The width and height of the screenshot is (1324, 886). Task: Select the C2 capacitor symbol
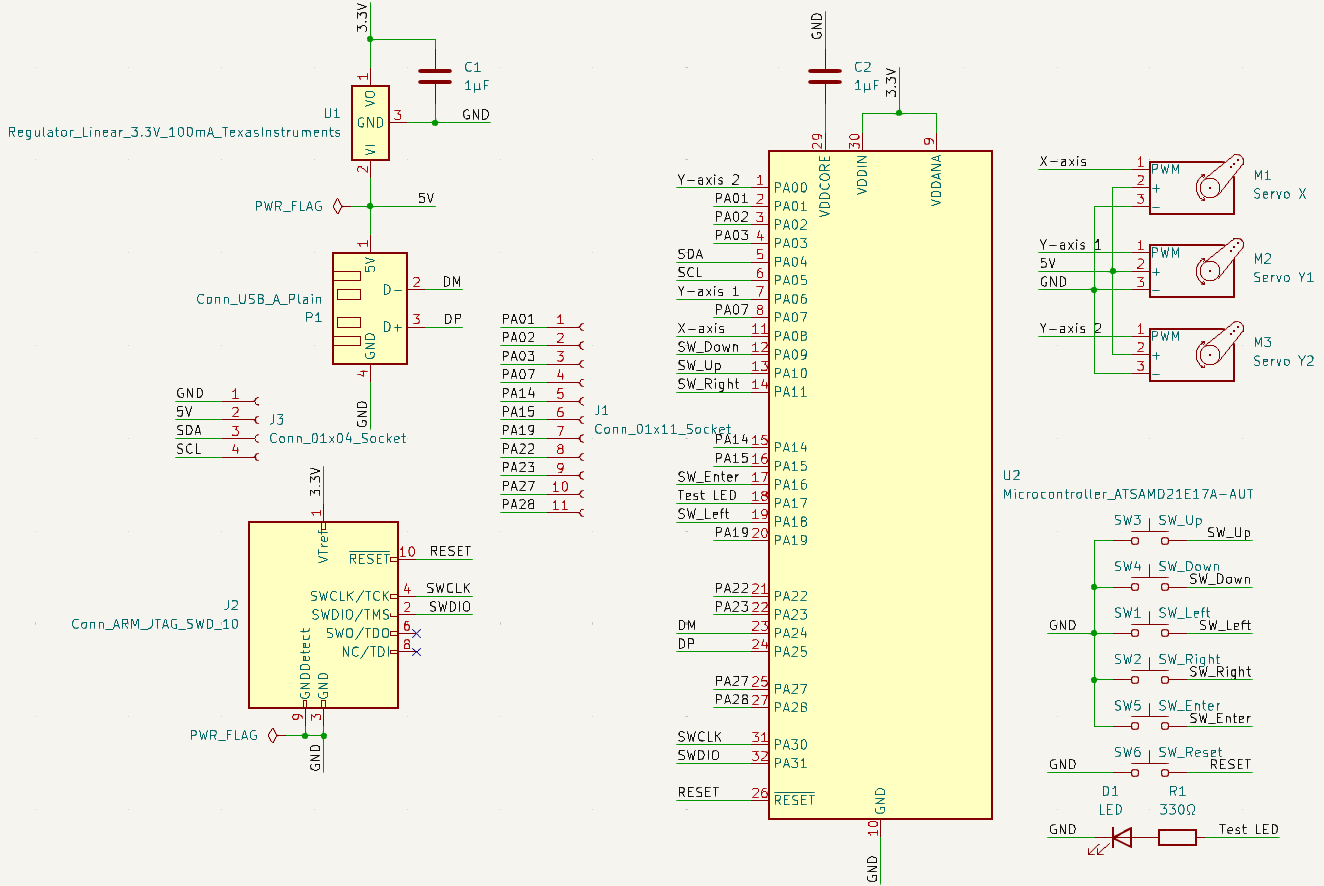(825, 75)
